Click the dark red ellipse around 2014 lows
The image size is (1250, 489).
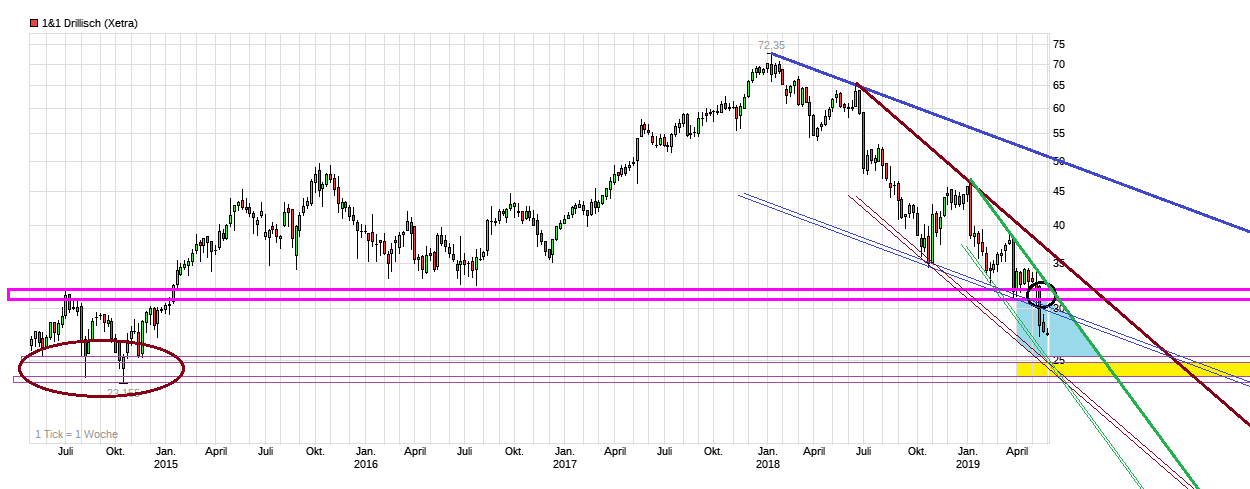pyautogui.click(x=102, y=368)
